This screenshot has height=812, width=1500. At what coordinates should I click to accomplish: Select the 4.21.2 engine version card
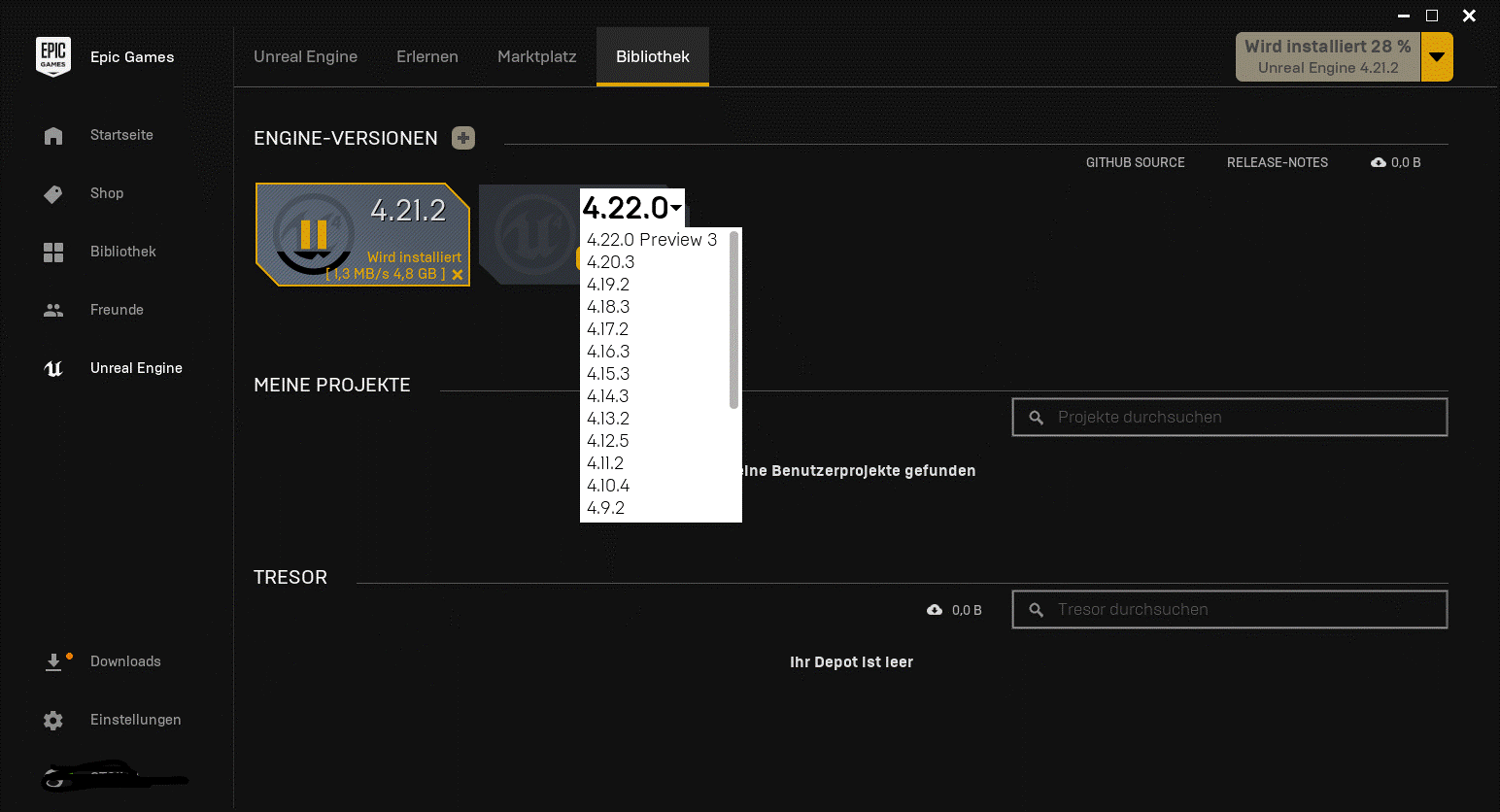363,235
